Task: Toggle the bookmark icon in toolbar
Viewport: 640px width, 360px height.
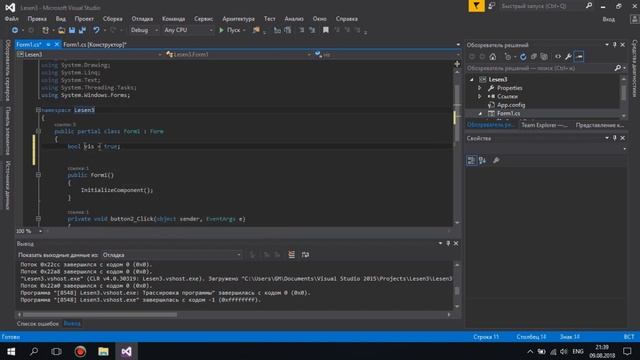Action: point(326,30)
